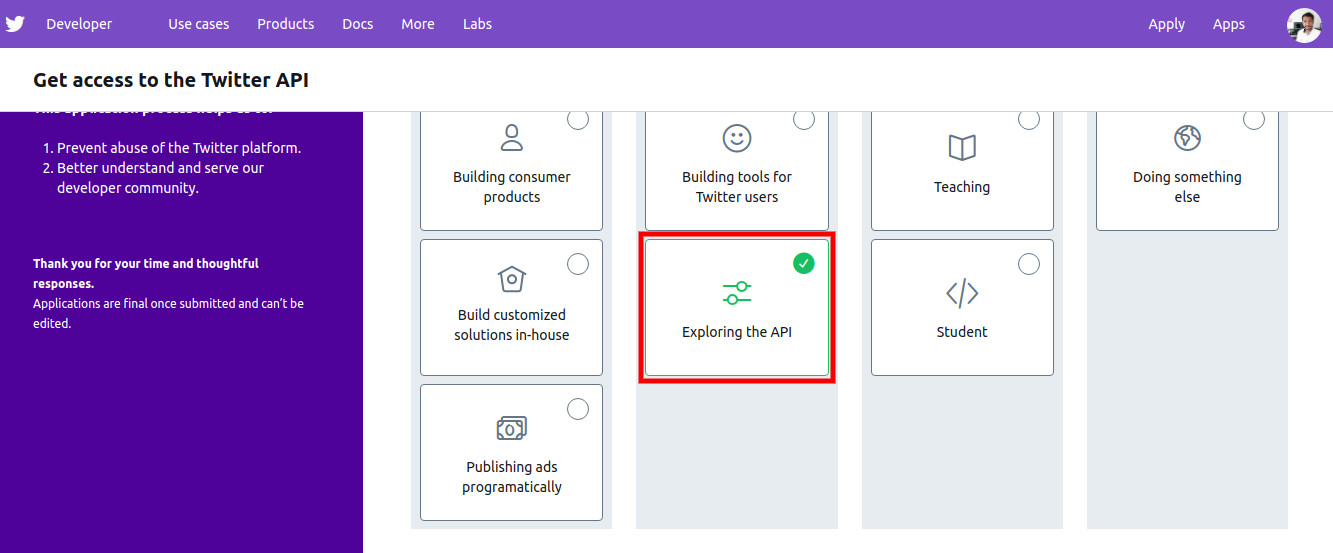Select the Student radio button
The height and width of the screenshot is (553, 1333).
coord(1029,264)
